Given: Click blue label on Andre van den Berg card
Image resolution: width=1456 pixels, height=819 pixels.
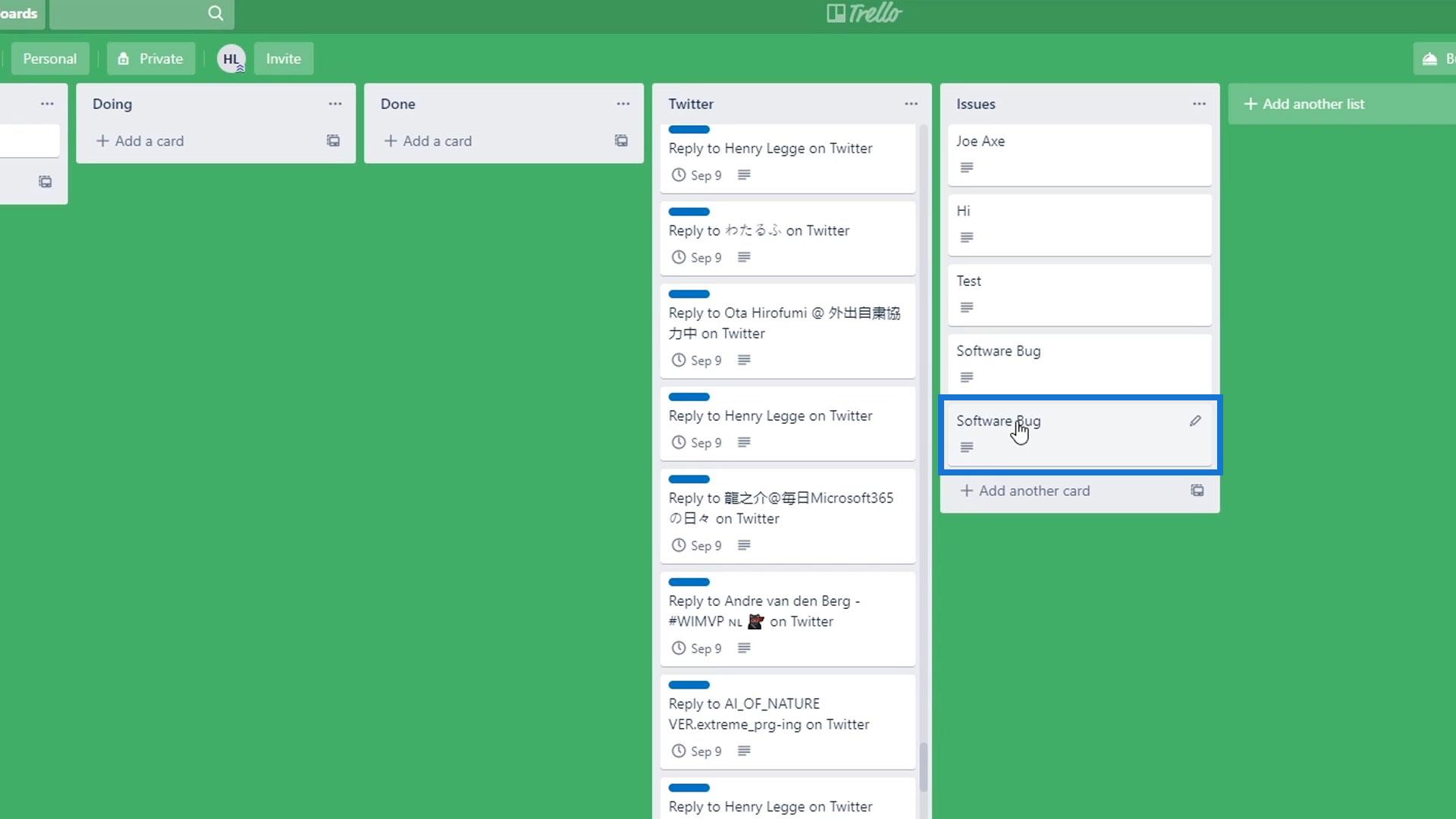Looking at the screenshot, I should (x=689, y=582).
